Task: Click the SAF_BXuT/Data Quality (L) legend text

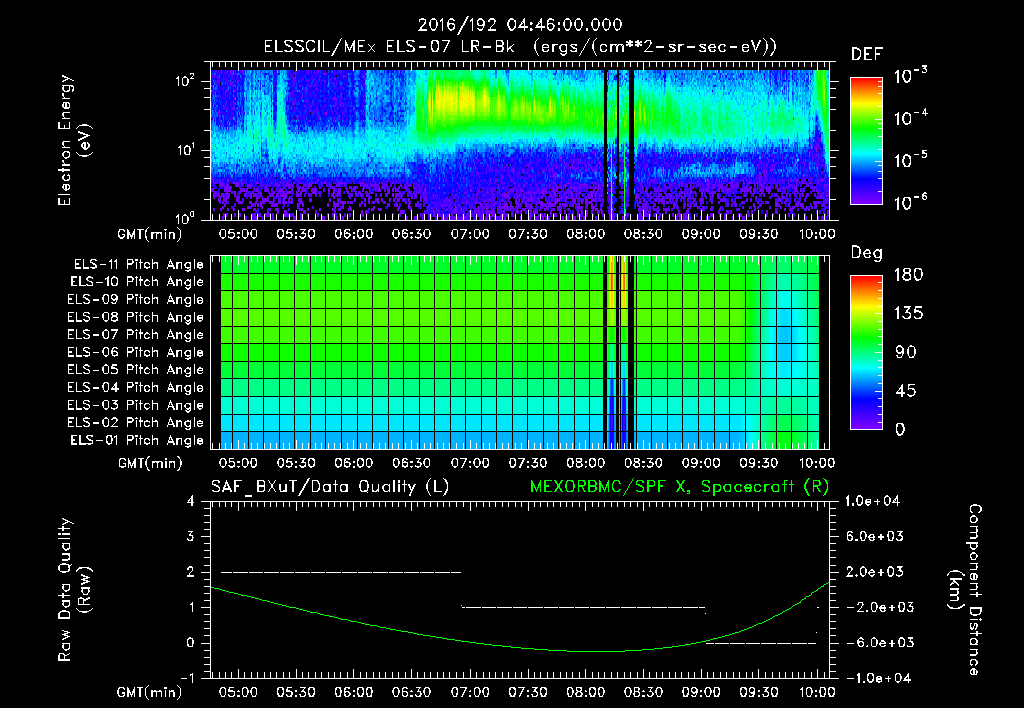Action: tap(330, 487)
